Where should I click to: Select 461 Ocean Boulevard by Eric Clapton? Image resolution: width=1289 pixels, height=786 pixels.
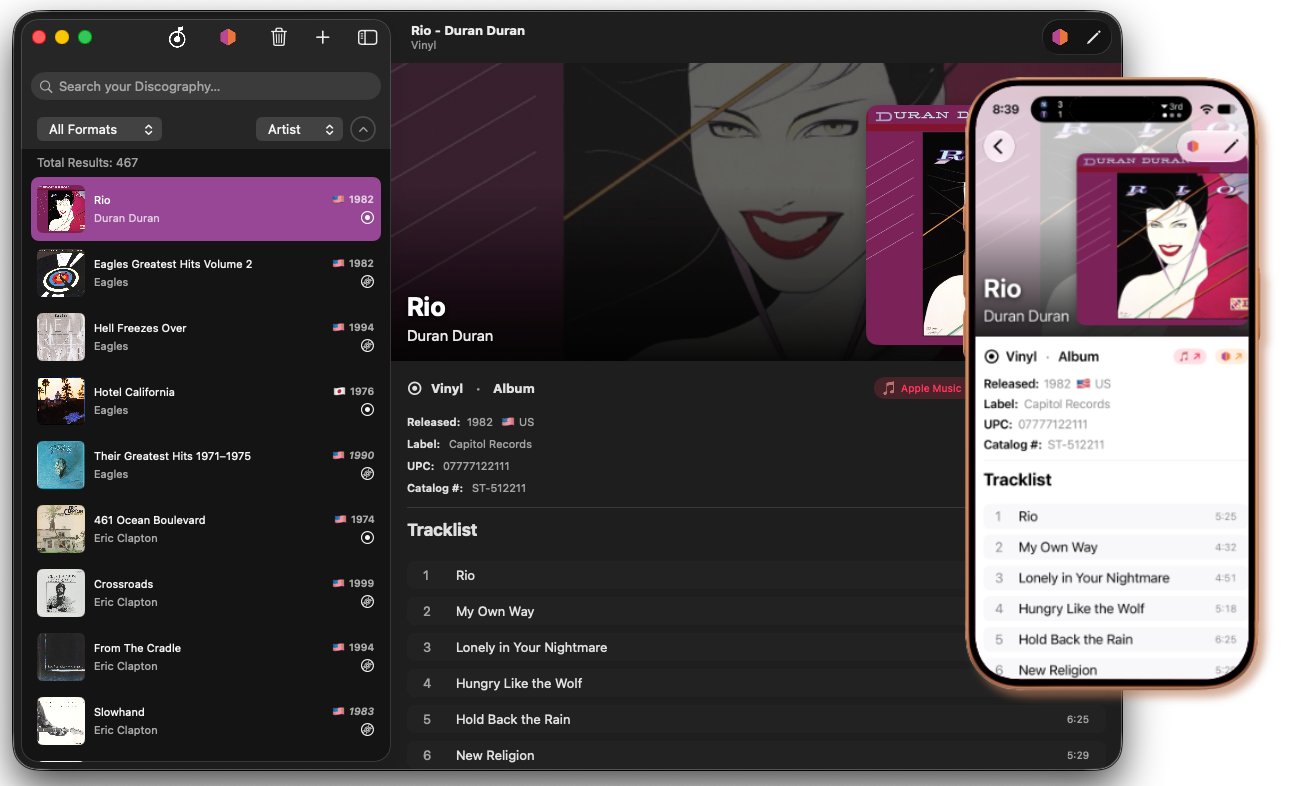coord(206,529)
